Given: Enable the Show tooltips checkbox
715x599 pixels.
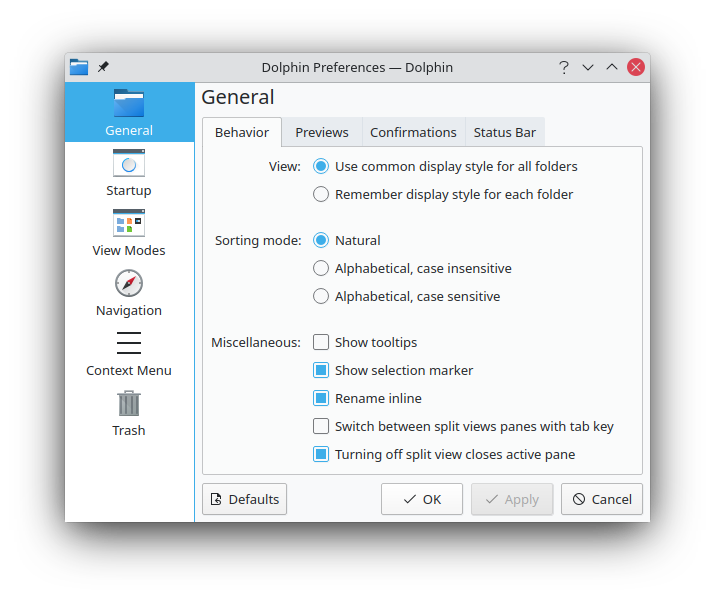Looking at the screenshot, I should coord(321,342).
